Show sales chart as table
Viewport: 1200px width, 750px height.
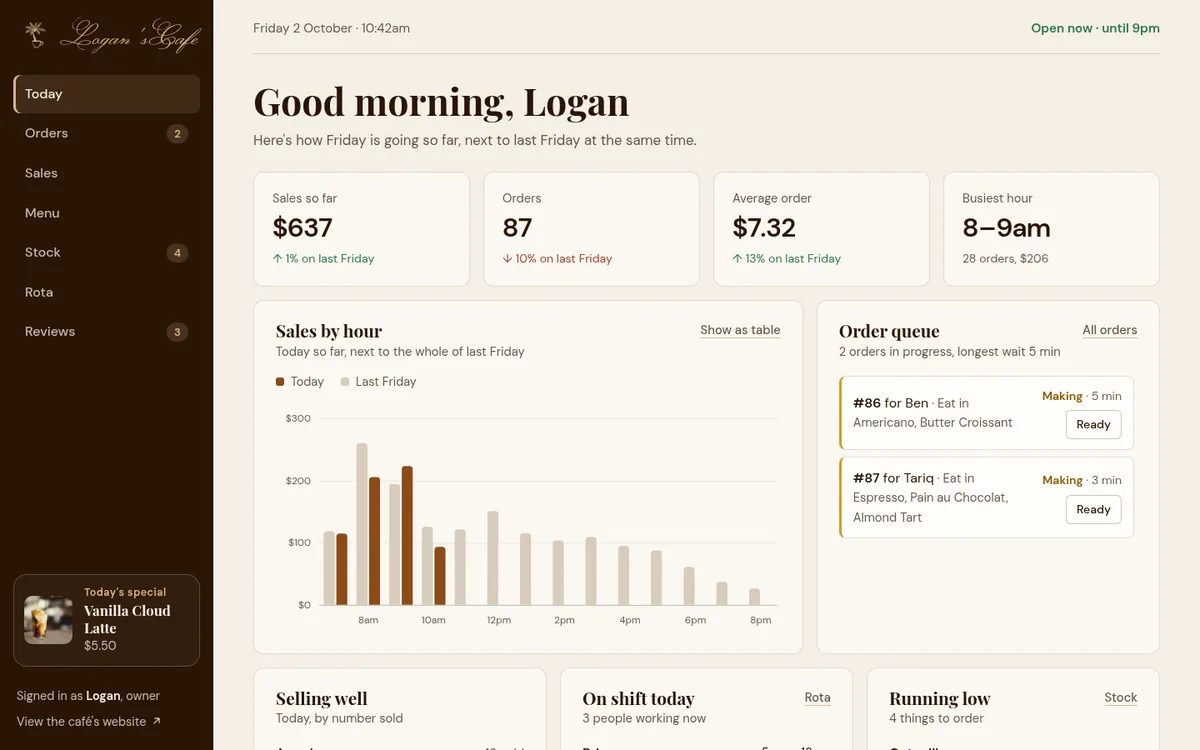tap(740, 330)
